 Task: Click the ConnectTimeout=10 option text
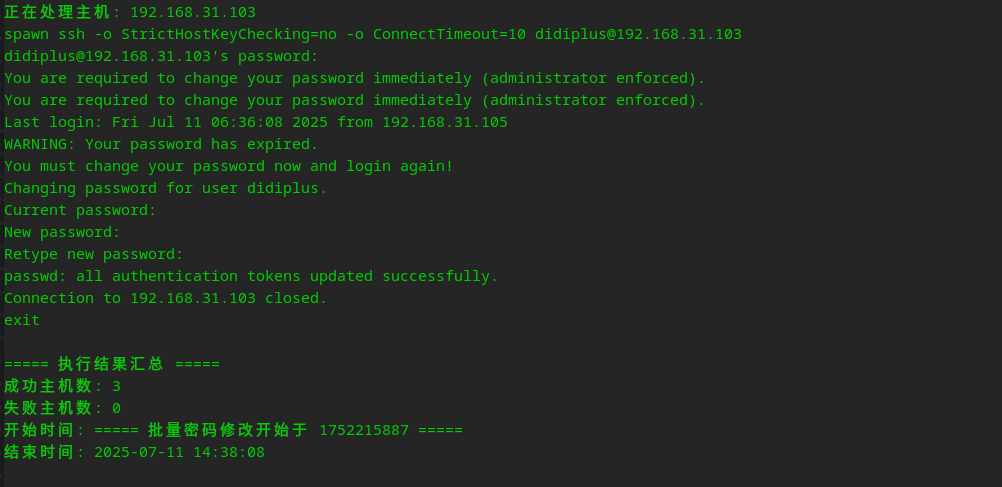[x=449, y=34]
